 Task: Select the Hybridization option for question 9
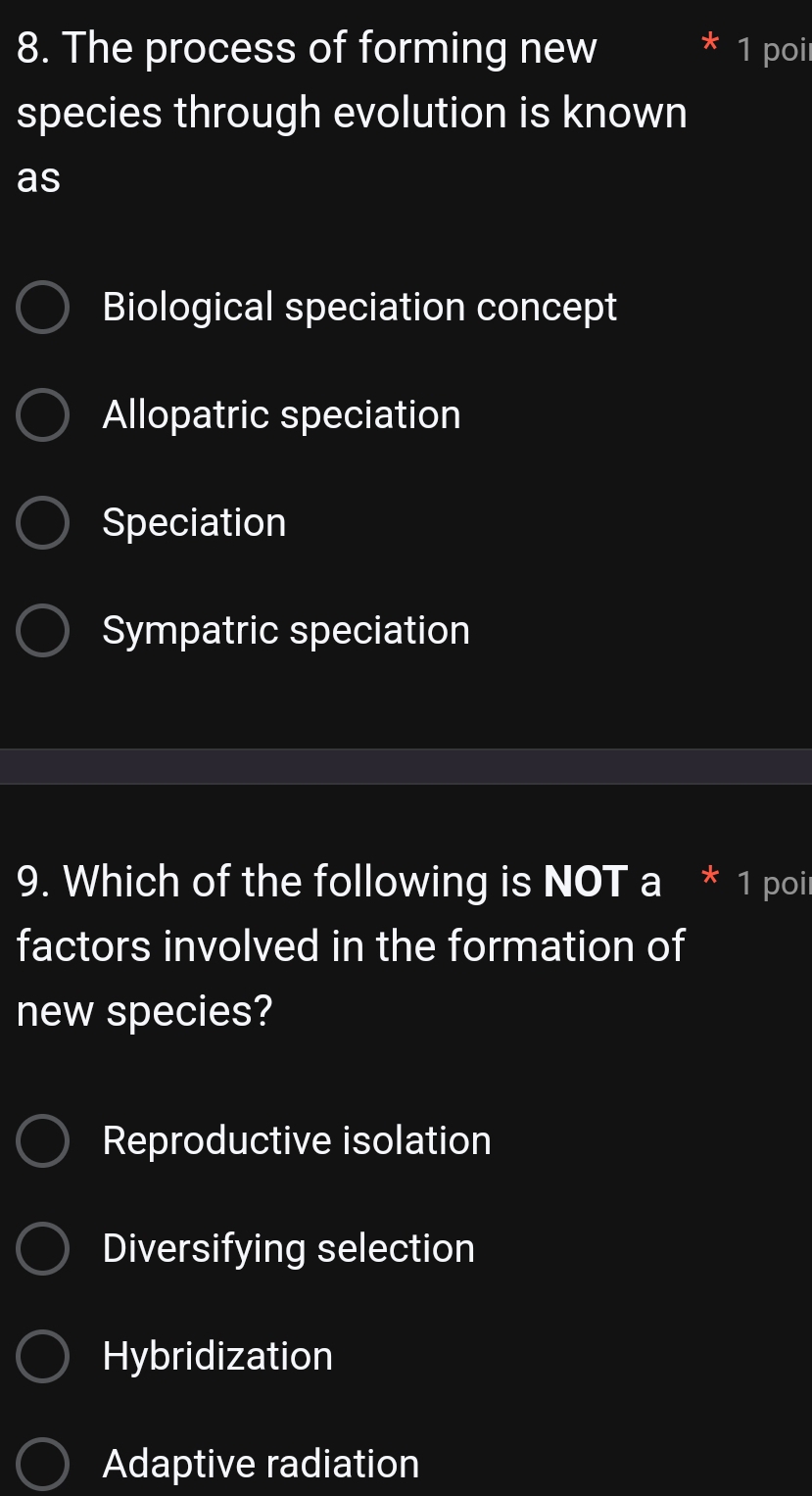click(217, 1356)
